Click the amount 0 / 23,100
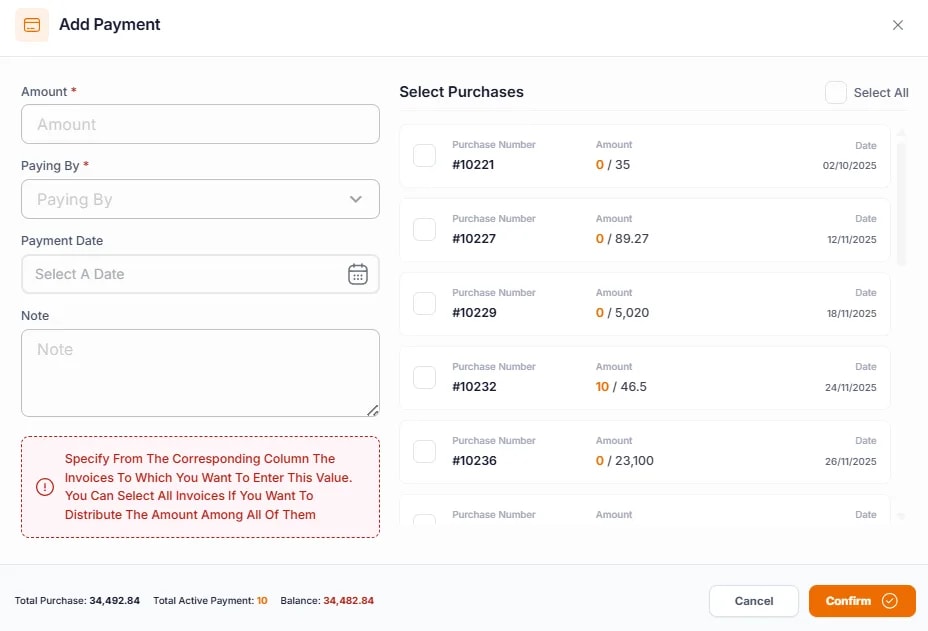The image size is (928, 631). (x=624, y=461)
